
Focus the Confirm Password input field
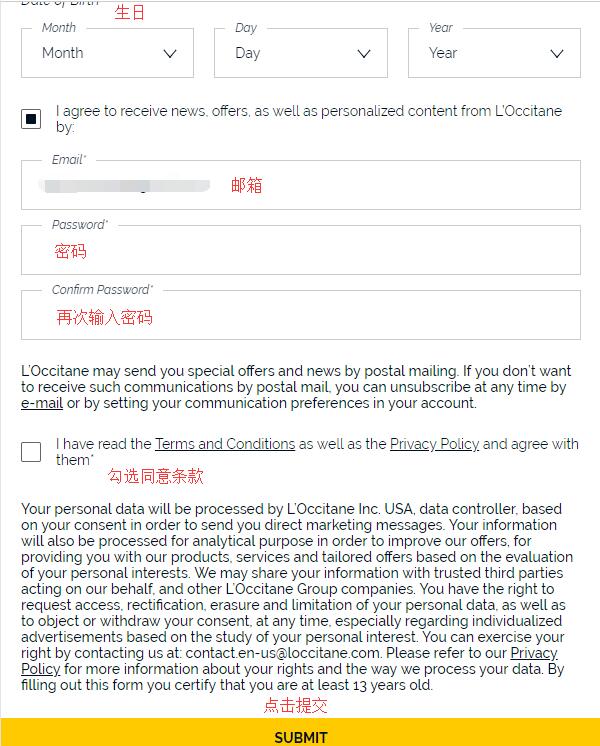(301, 315)
